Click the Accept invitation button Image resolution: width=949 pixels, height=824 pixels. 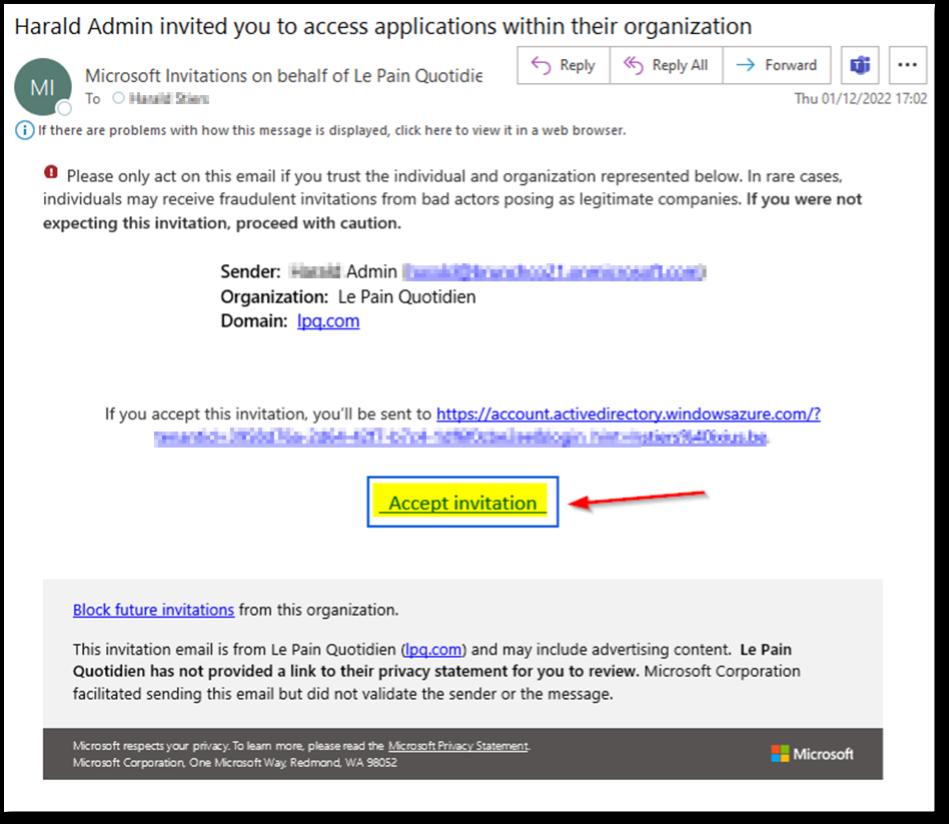[462, 502]
